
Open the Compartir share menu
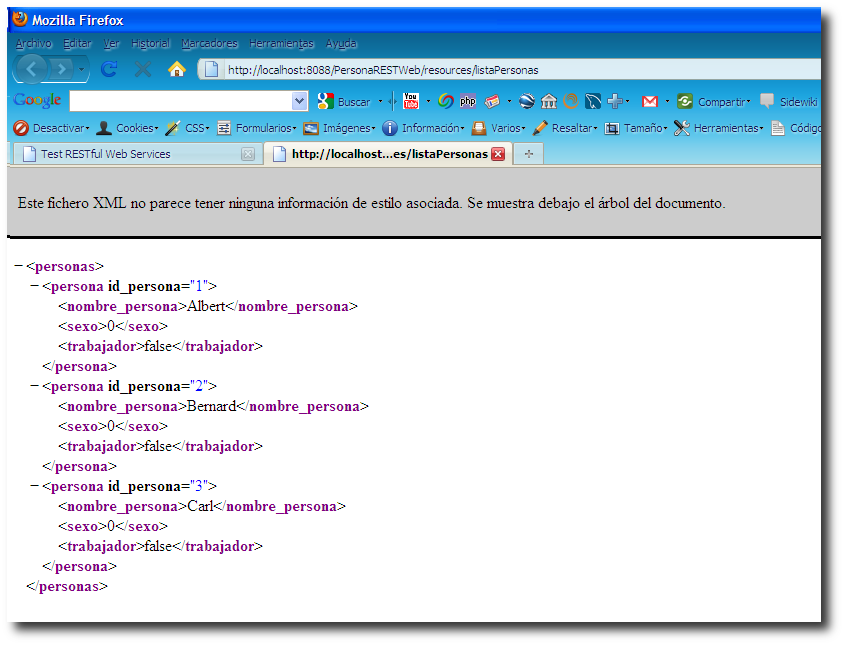[x=714, y=101]
